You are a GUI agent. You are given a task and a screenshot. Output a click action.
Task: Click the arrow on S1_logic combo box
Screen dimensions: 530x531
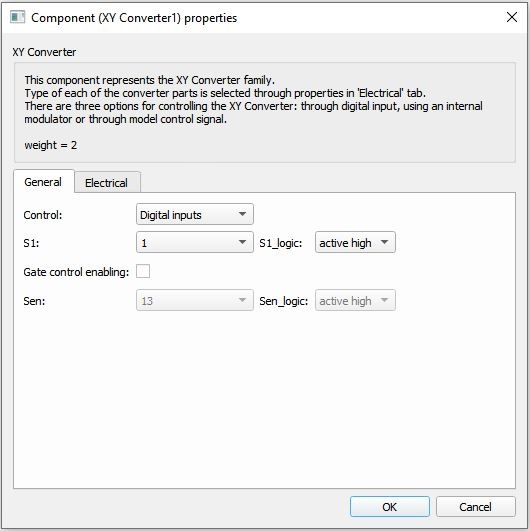[384, 242]
